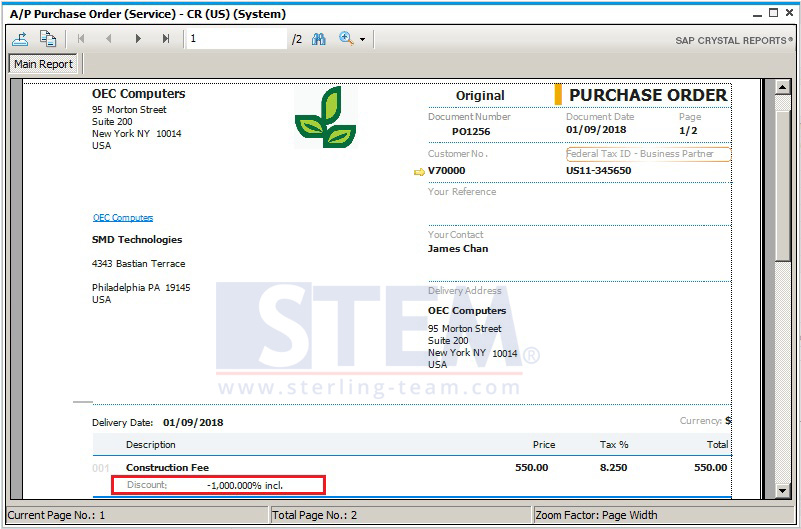This screenshot has height=529, width=801.
Task: Click the Tax % column header
Action: click(614, 445)
